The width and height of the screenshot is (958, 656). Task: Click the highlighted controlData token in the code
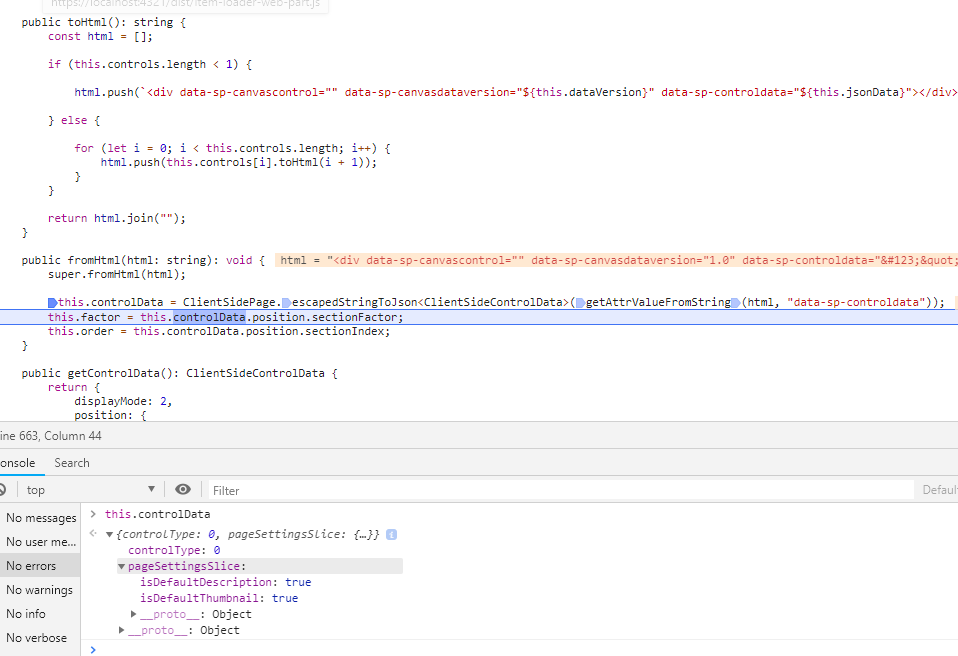click(209, 317)
